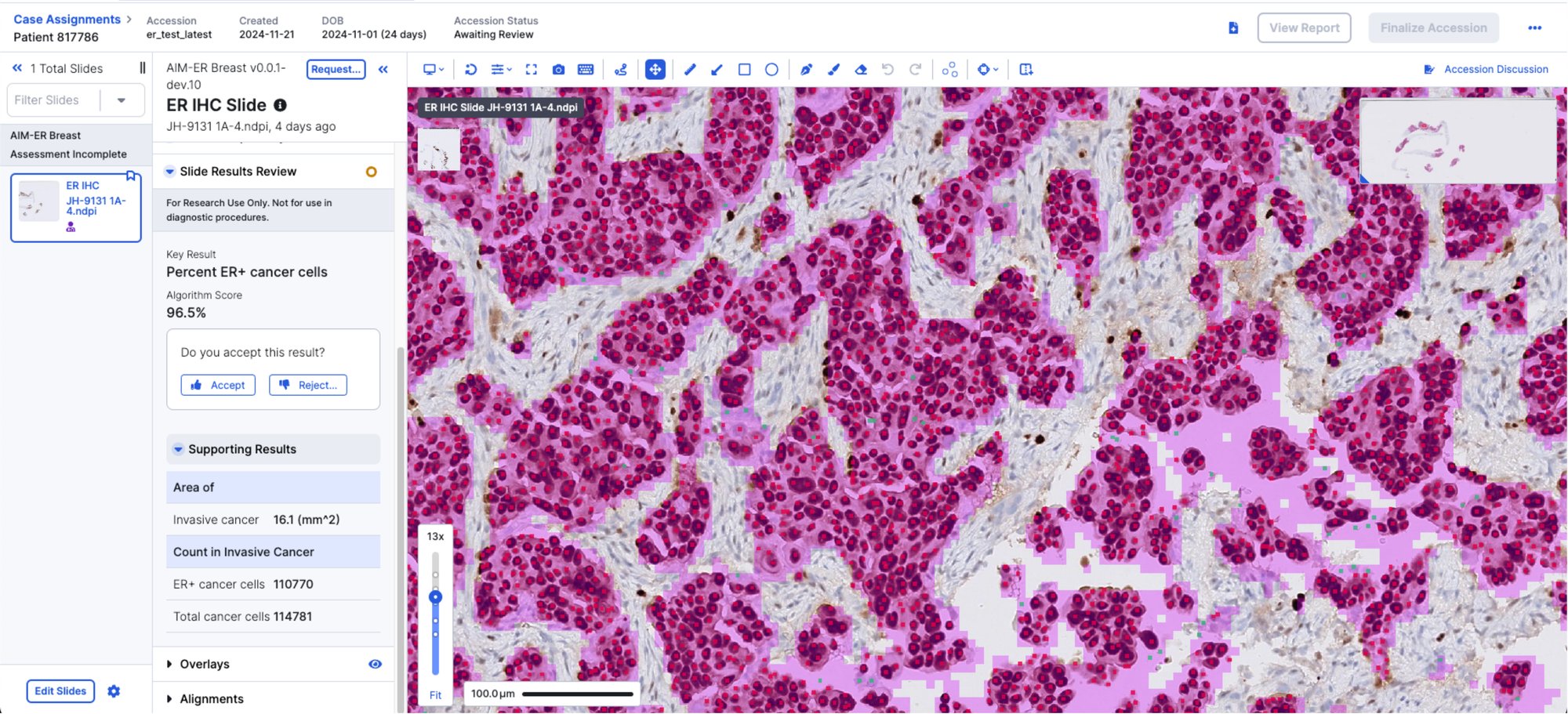
Task: Click View Report button
Action: 1304,28
